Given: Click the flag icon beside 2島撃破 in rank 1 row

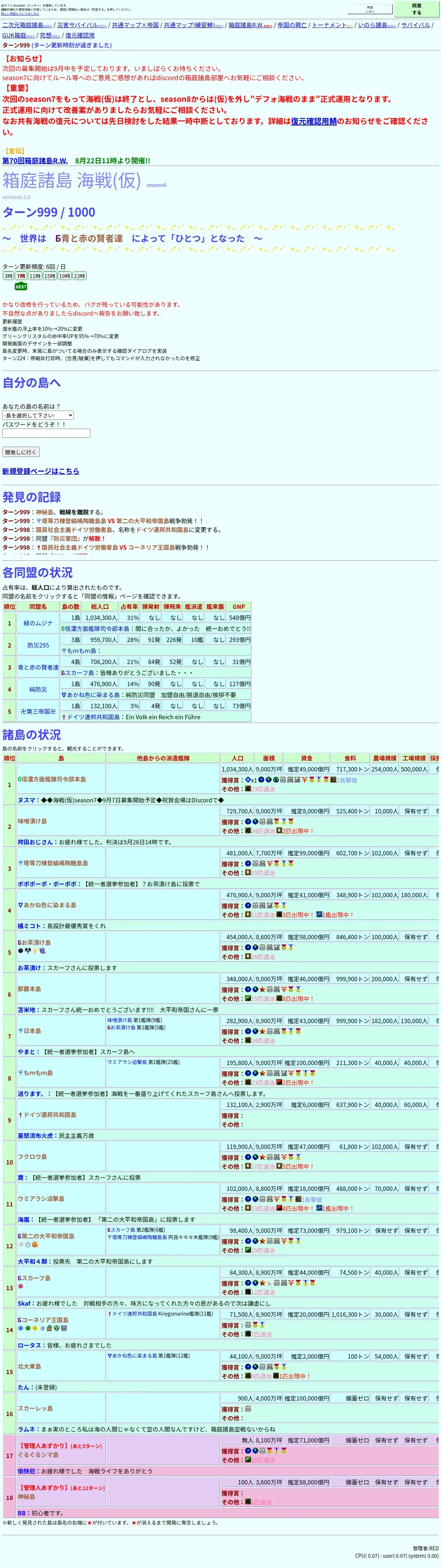Looking at the screenshot, I should (333, 780).
